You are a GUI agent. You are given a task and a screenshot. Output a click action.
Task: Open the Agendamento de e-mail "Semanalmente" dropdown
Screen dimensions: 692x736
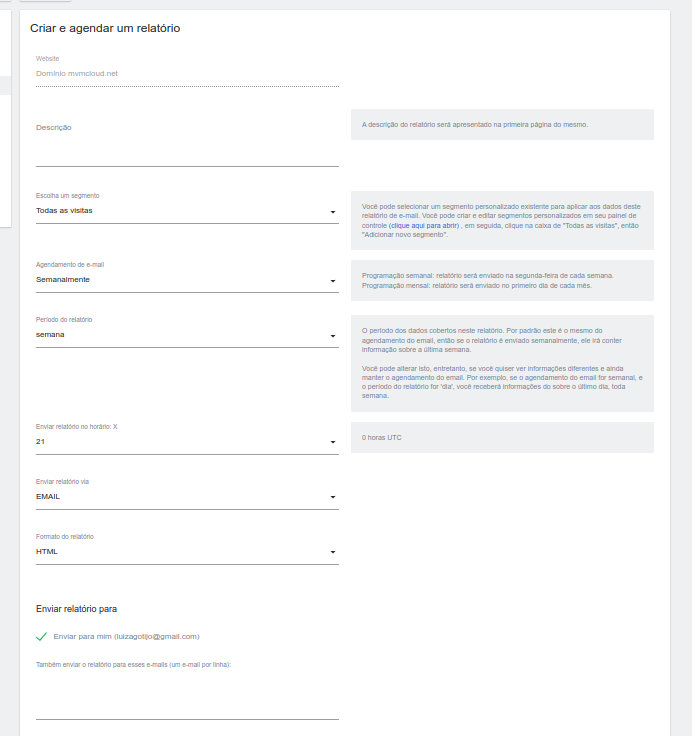pyautogui.click(x=187, y=280)
